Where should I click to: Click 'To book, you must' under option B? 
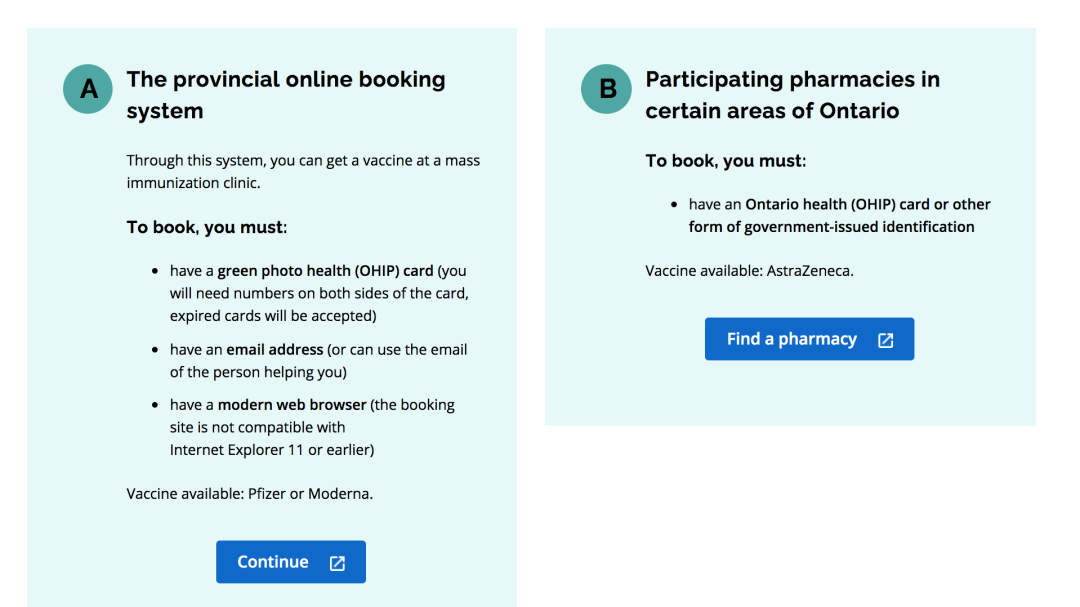pos(725,161)
